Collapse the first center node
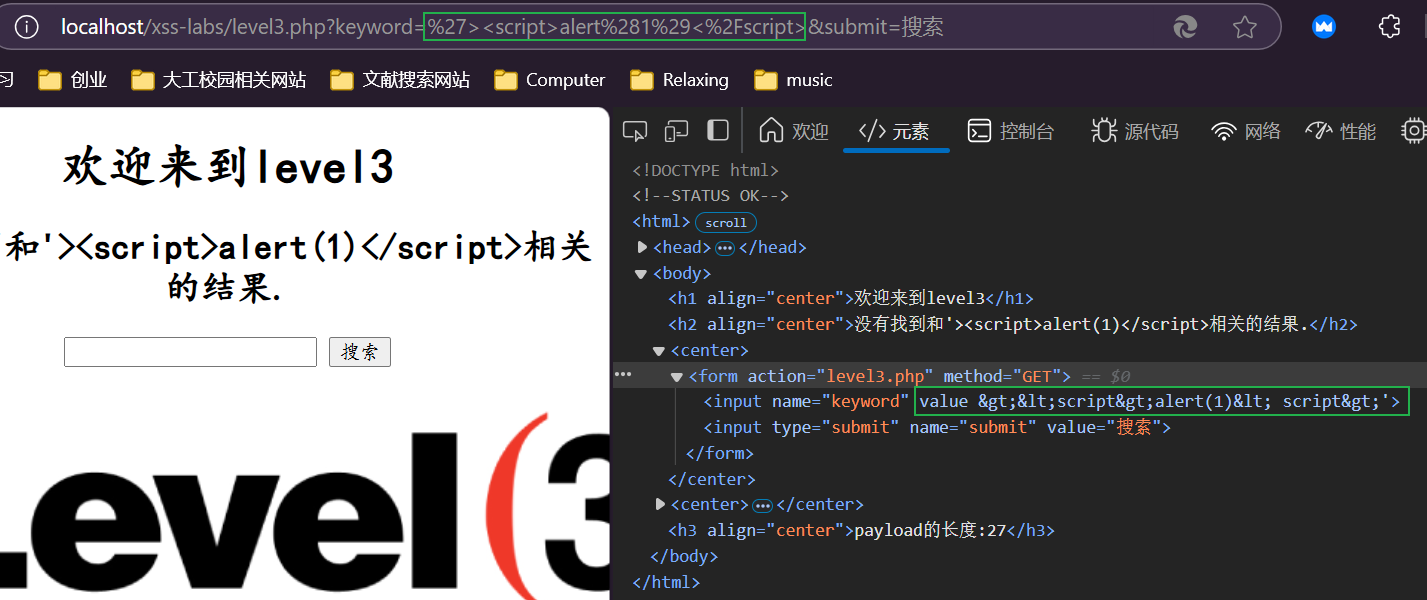The image size is (1427, 600). tap(659, 351)
